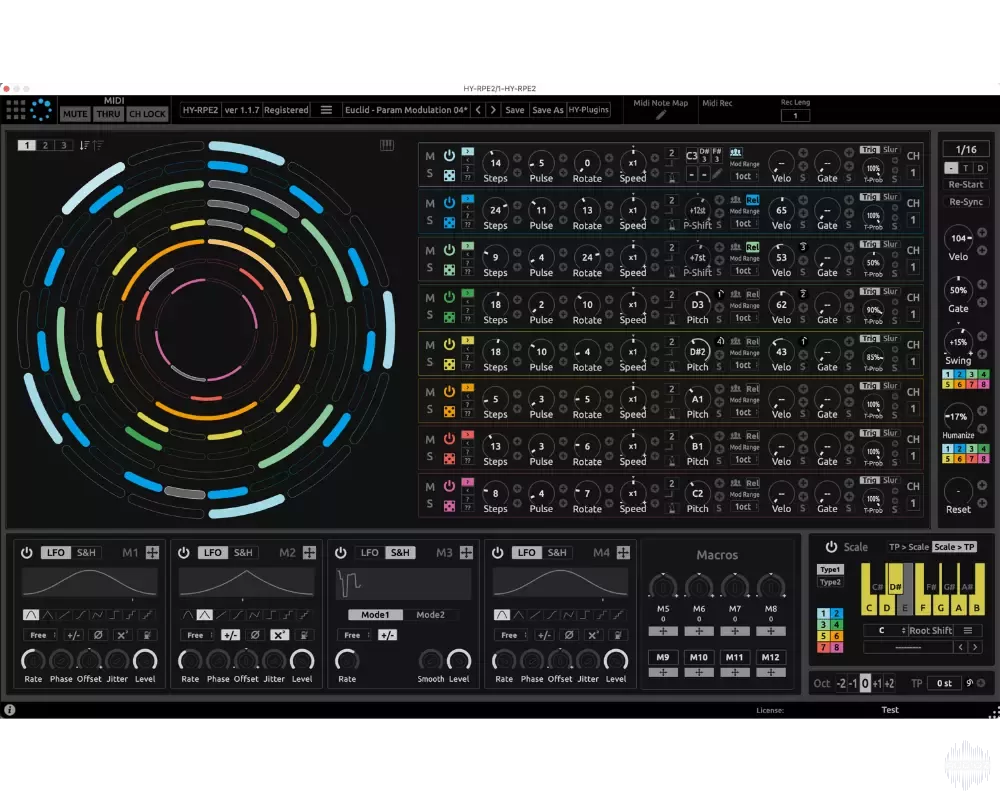This screenshot has width=1000, height=800.
Task: Click the Rate knob in the M1 LFO
Action: tap(33, 660)
